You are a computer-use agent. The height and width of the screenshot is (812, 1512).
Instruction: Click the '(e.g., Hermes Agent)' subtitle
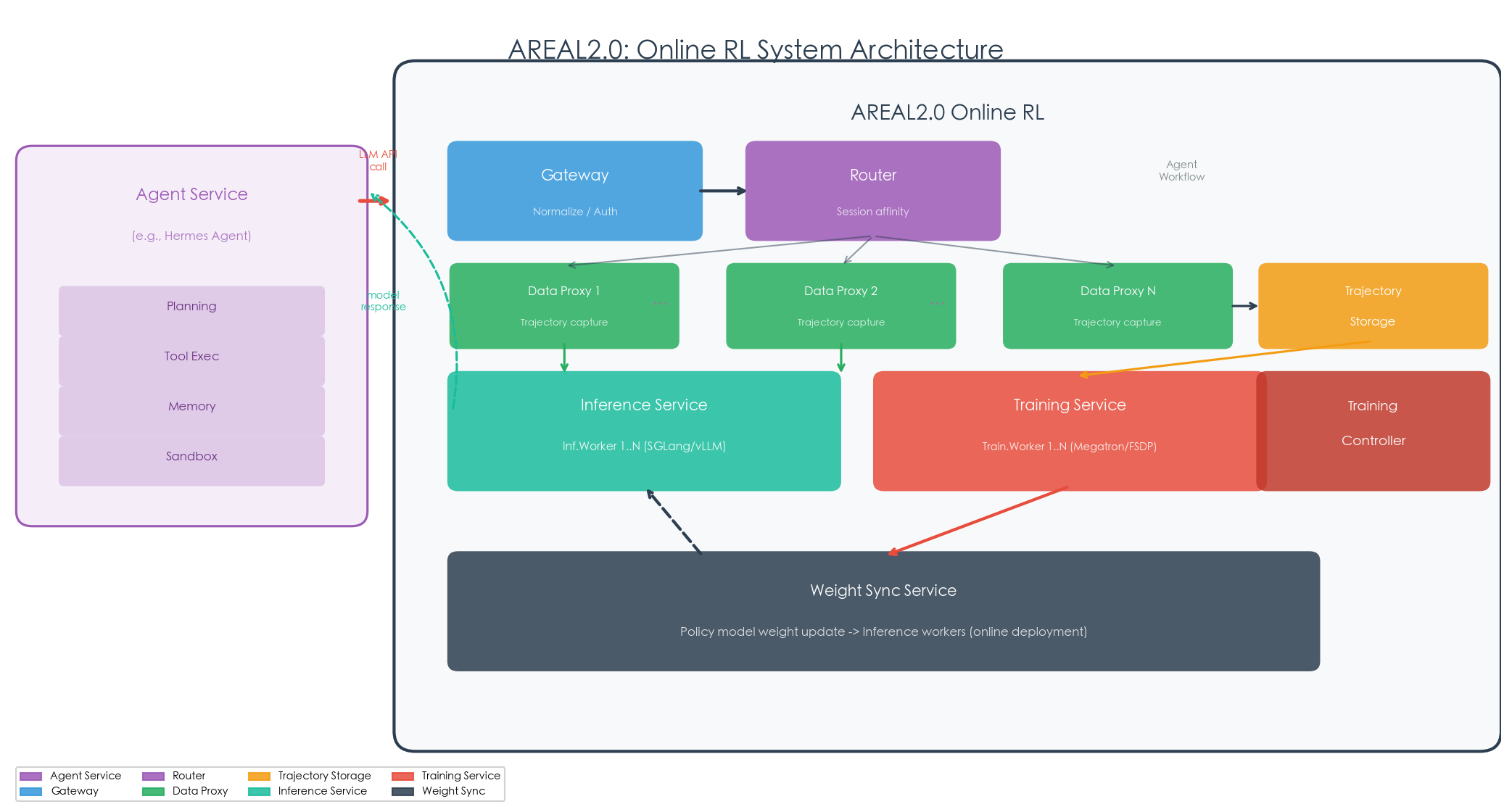[x=191, y=236]
